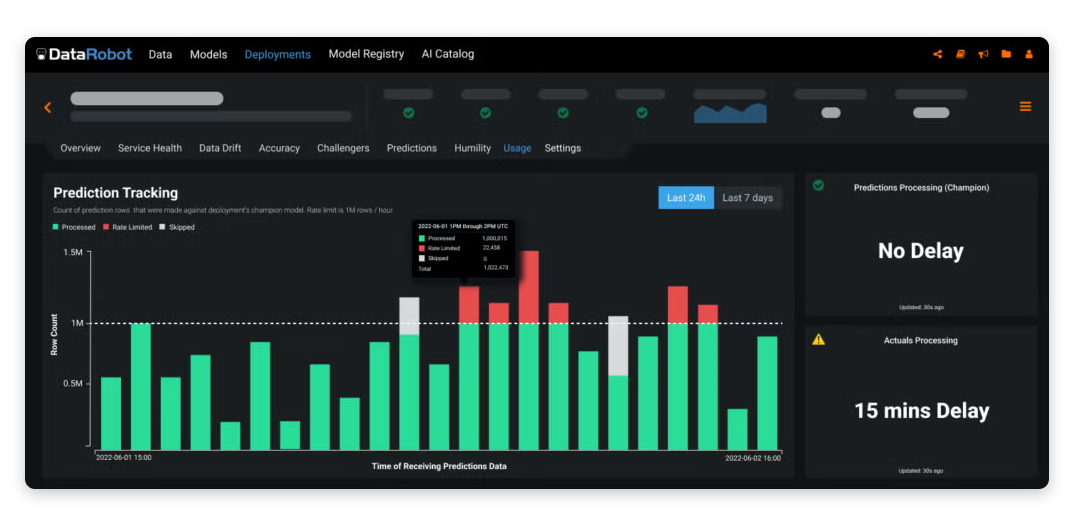1073x527 pixels.
Task: Click the Prediction Tracking heading
Action: 116,193
